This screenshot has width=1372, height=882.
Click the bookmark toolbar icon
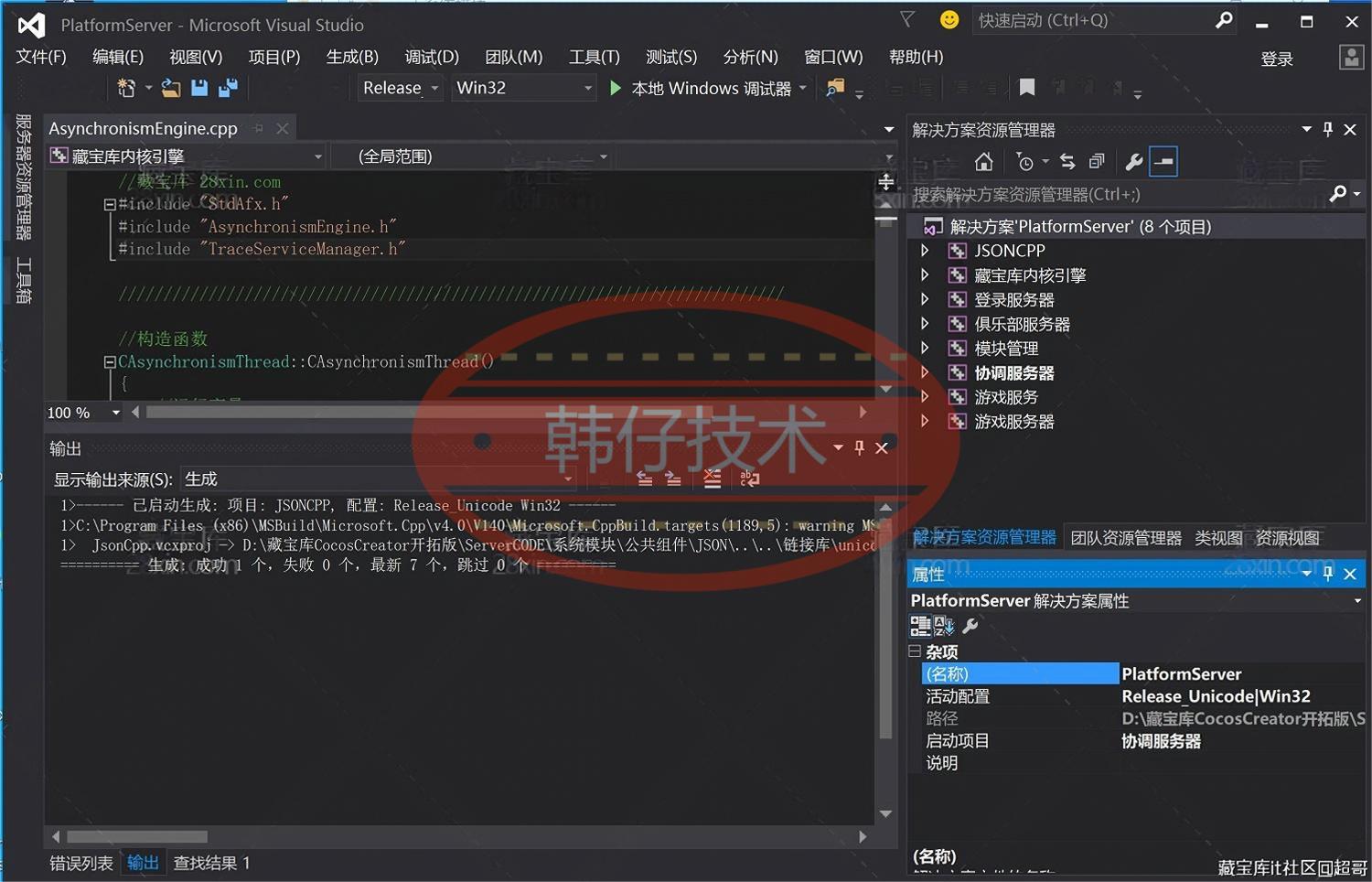click(x=1027, y=88)
